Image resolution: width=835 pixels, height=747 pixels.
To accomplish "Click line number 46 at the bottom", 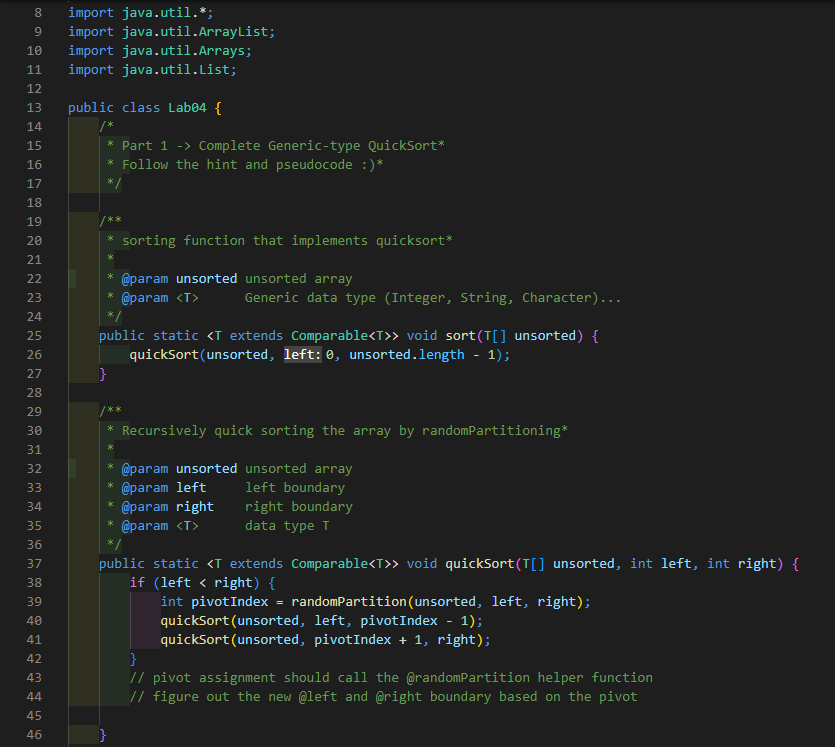I will click(x=34, y=733).
